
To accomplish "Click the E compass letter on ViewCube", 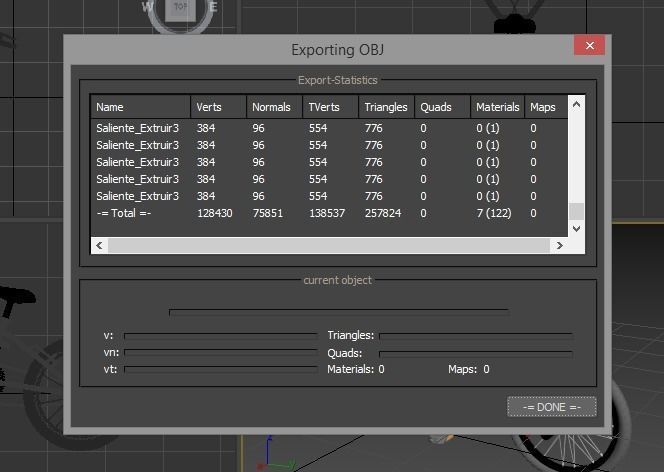I will click(x=213, y=7).
